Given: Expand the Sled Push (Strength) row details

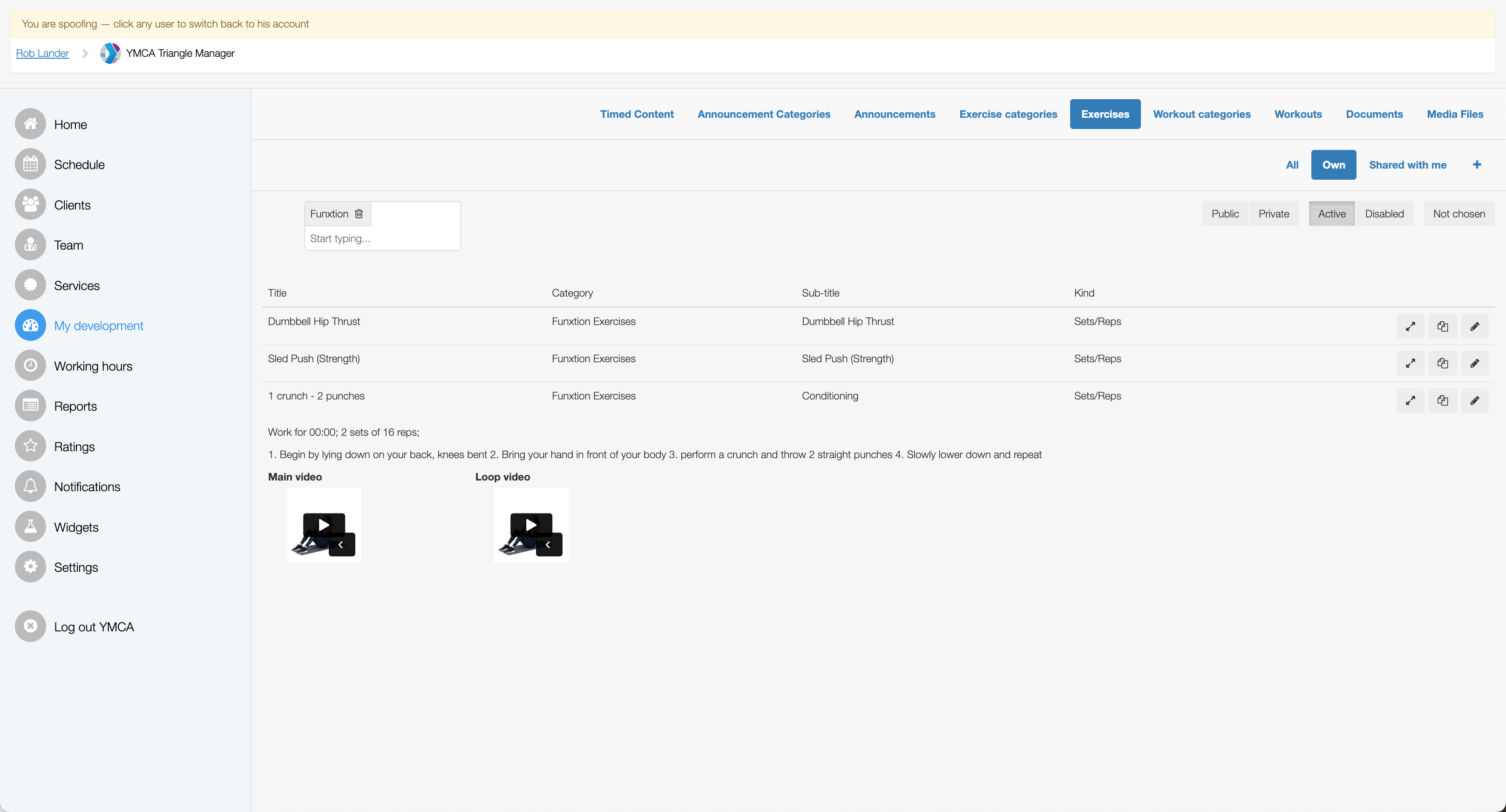Looking at the screenshot, I should pos(1410,364).
